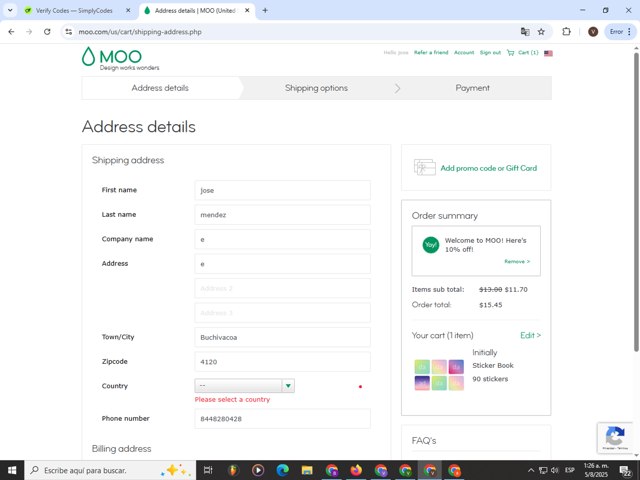
Task: Click the gift card icon beside promo code
Action: click(425, 167)
